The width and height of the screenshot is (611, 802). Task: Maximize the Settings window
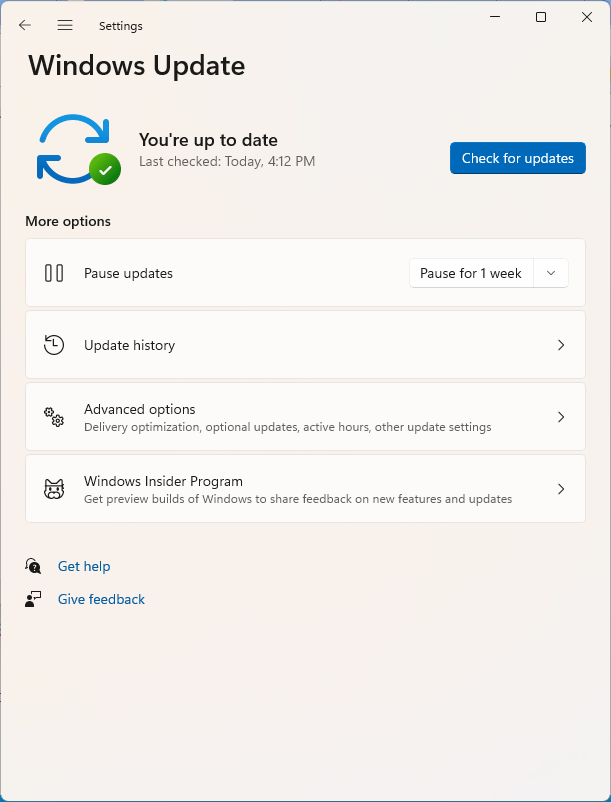541,17
